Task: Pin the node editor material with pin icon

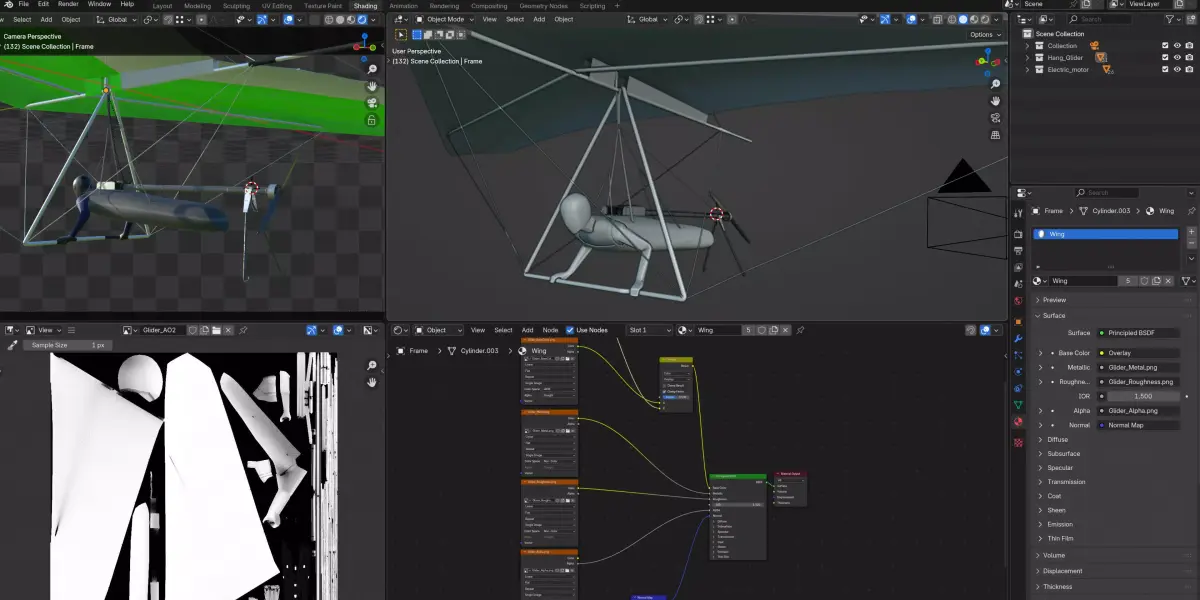Action: 799,330
